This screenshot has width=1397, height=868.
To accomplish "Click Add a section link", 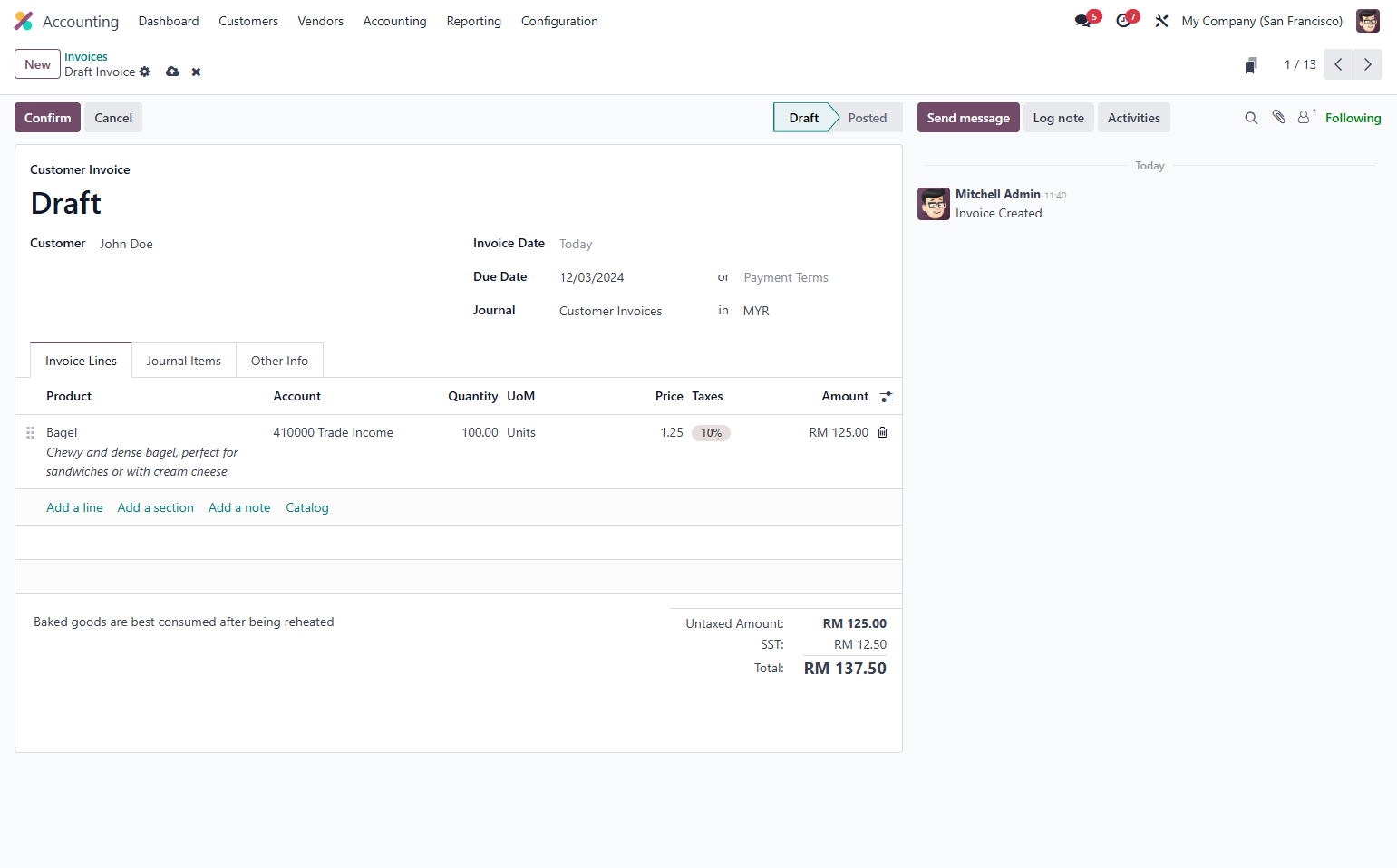I will [x=155, y=507].
